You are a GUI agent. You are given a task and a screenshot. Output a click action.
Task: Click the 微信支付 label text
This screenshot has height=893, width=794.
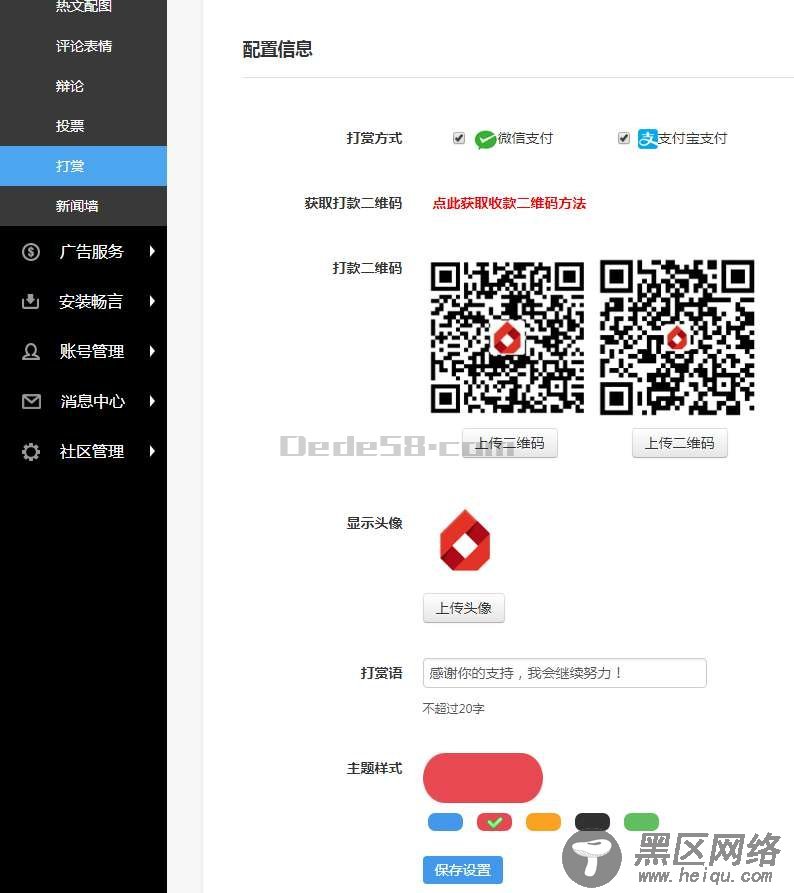point(525,138)
